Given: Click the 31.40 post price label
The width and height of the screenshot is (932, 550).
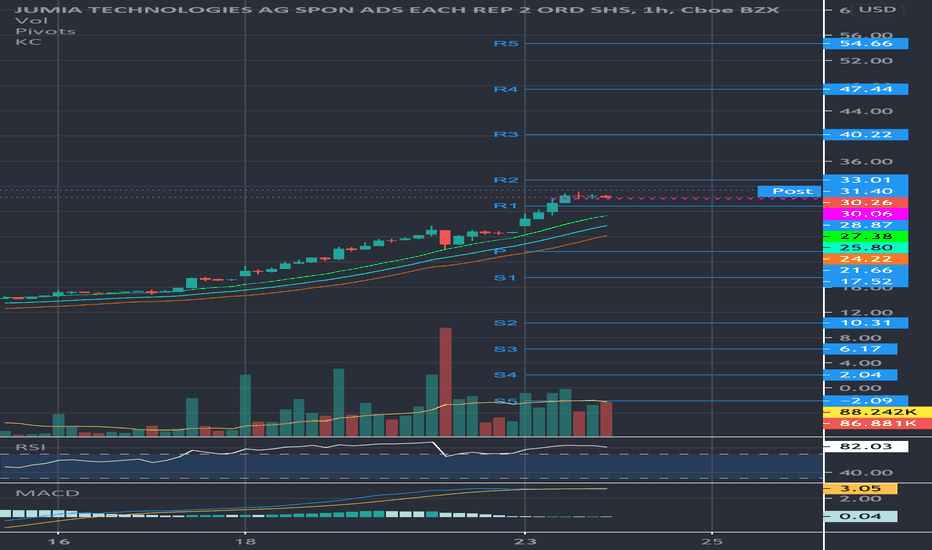Looking at the screenshot, I should pyautogui.click(x=865, y=191).
